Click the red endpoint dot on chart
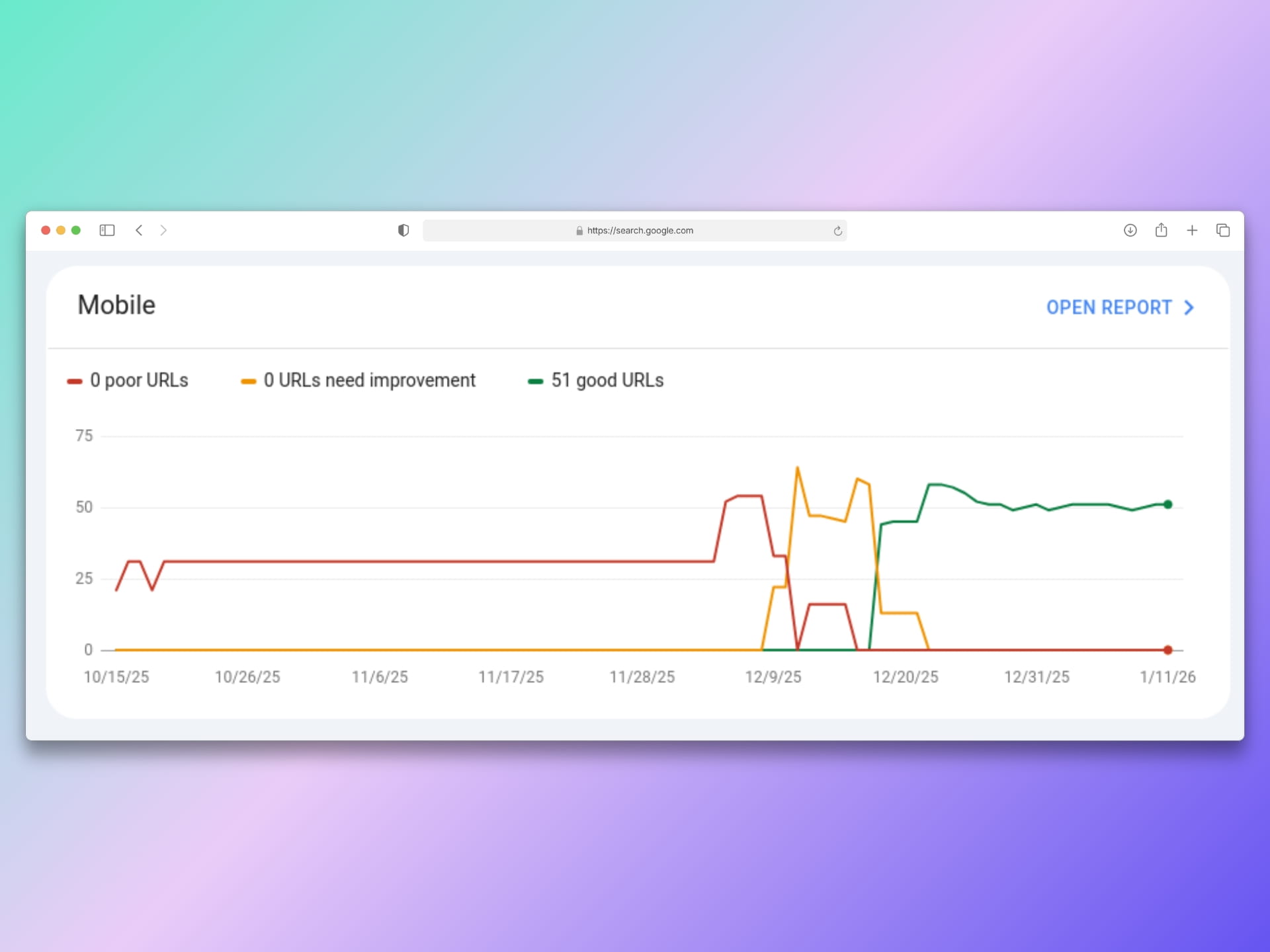Screen dimensions: 1270x952 1168,650
